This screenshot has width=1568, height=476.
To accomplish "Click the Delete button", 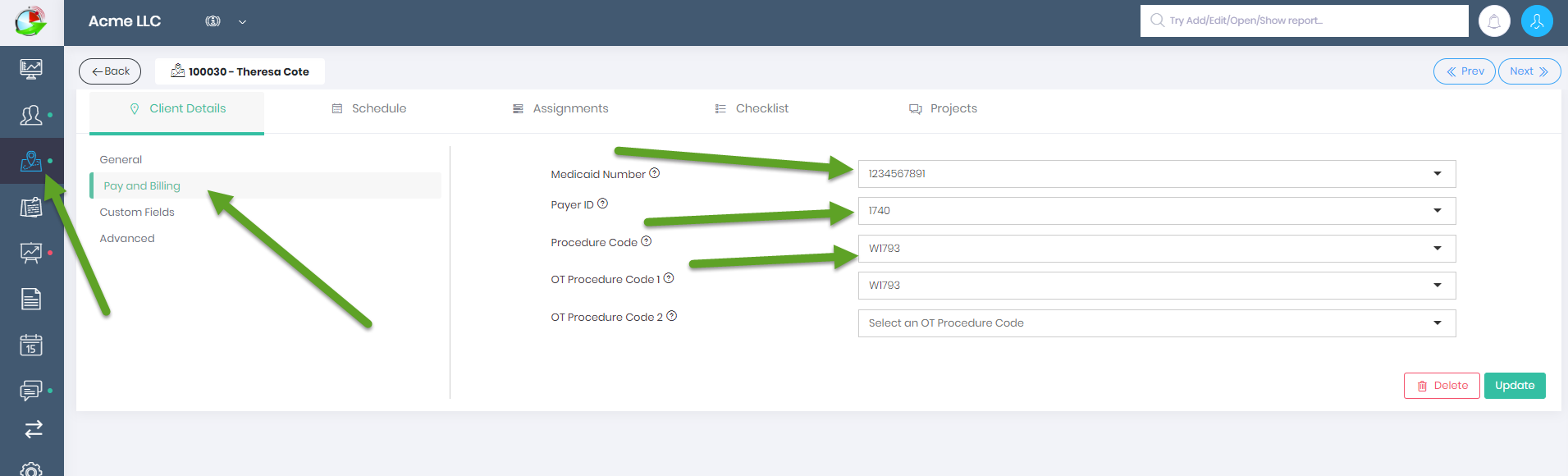I will pos(1442,386).
